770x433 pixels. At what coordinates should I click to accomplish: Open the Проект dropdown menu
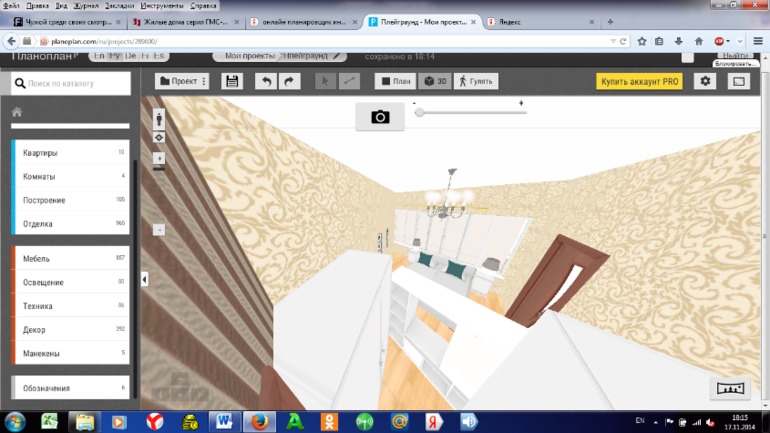[183, 81]
